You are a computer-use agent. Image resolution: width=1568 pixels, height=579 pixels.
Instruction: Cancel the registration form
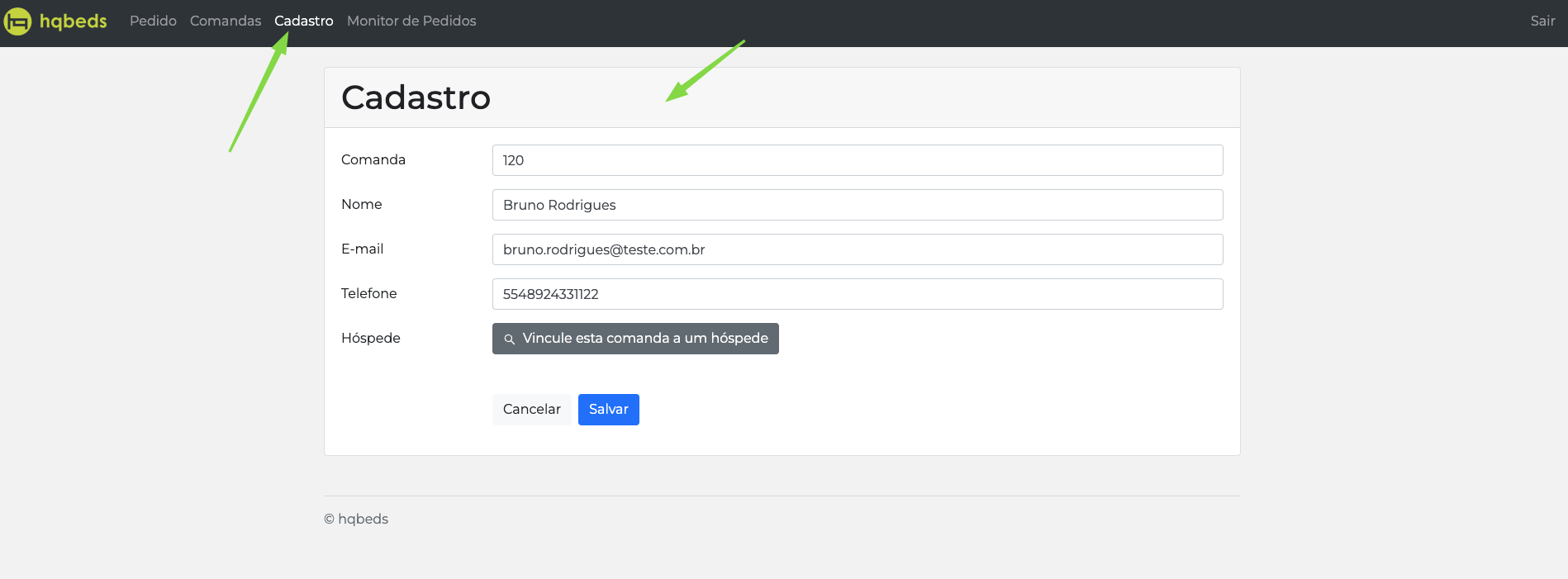[532, 410]
